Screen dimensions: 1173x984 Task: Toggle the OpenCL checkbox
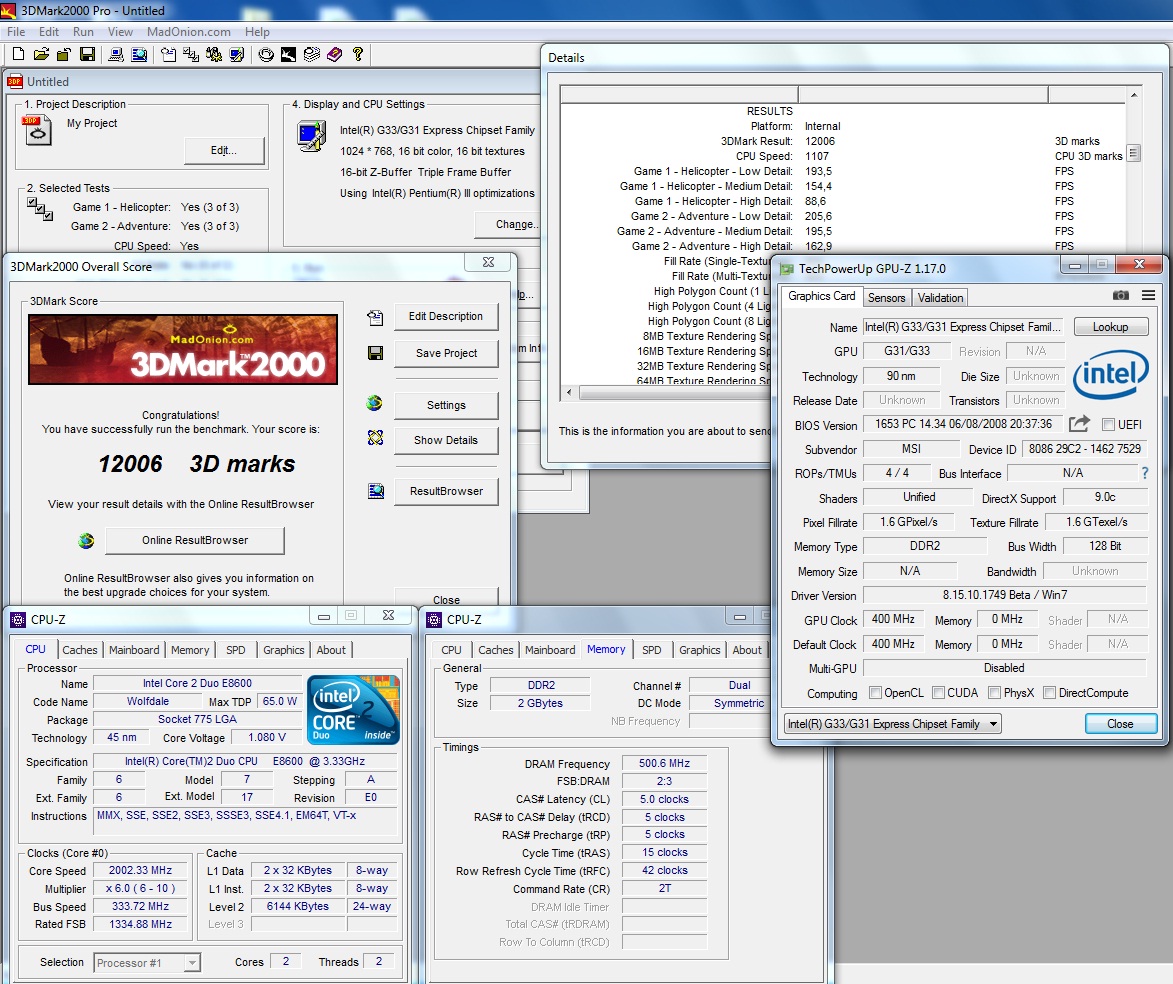click(875, 693)
